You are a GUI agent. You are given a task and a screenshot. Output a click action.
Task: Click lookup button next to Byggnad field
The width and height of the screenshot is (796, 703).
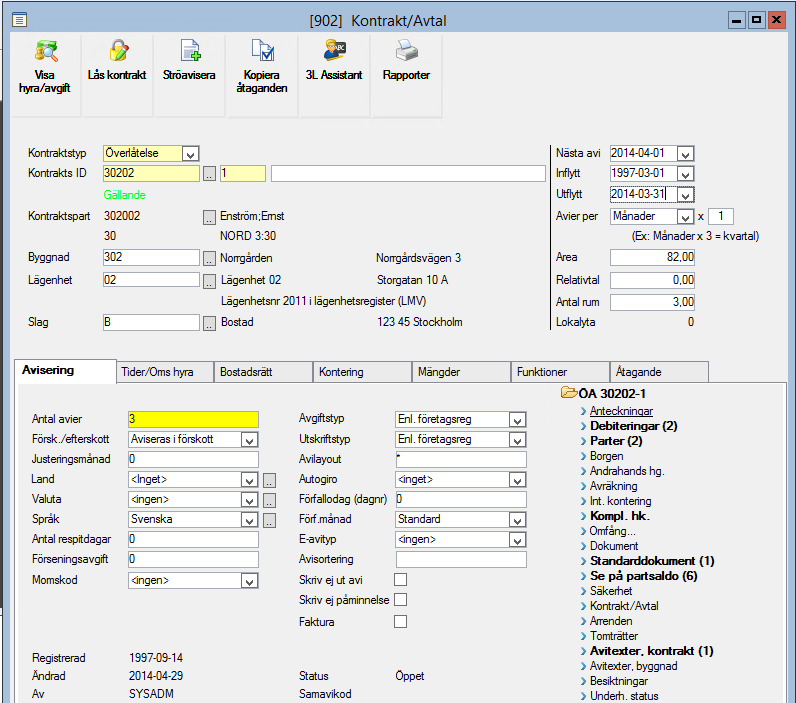(x=209, y=258)
